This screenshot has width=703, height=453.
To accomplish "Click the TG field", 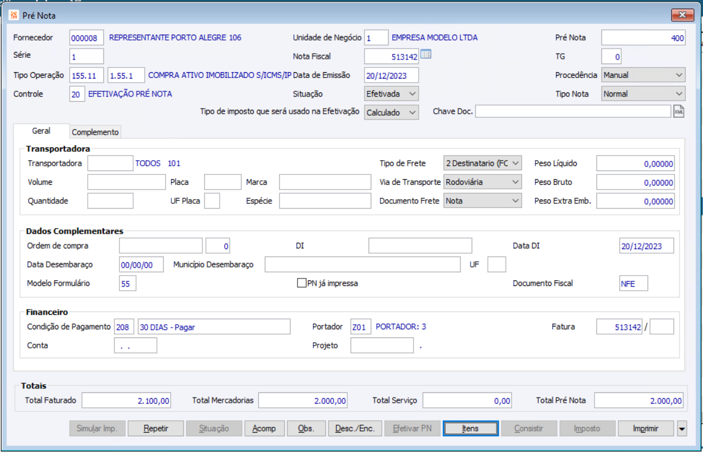I will 611,57.
